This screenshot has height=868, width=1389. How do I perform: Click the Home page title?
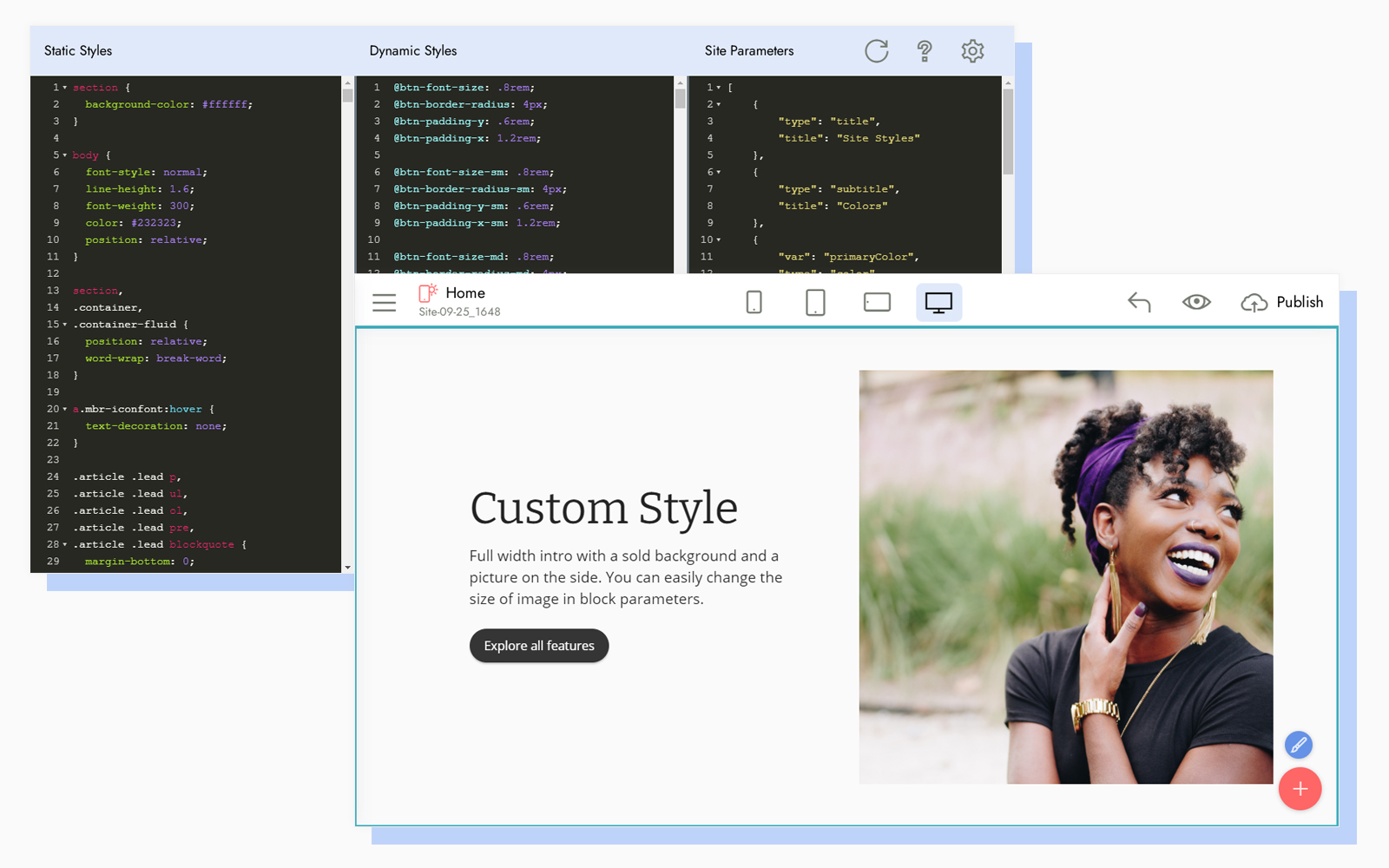click(x=465, y=293)
